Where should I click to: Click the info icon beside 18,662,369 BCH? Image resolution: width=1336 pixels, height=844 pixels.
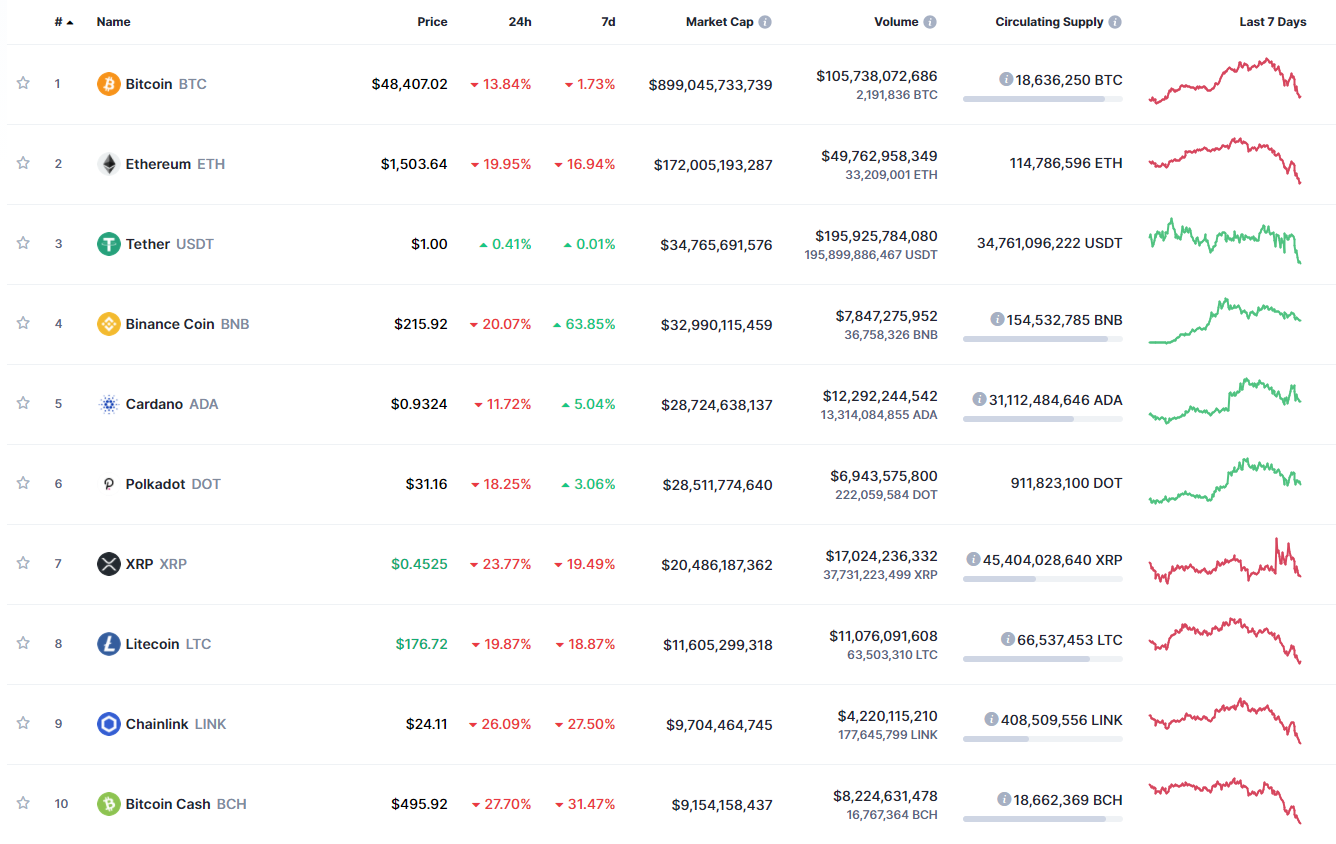point(1004,800)
